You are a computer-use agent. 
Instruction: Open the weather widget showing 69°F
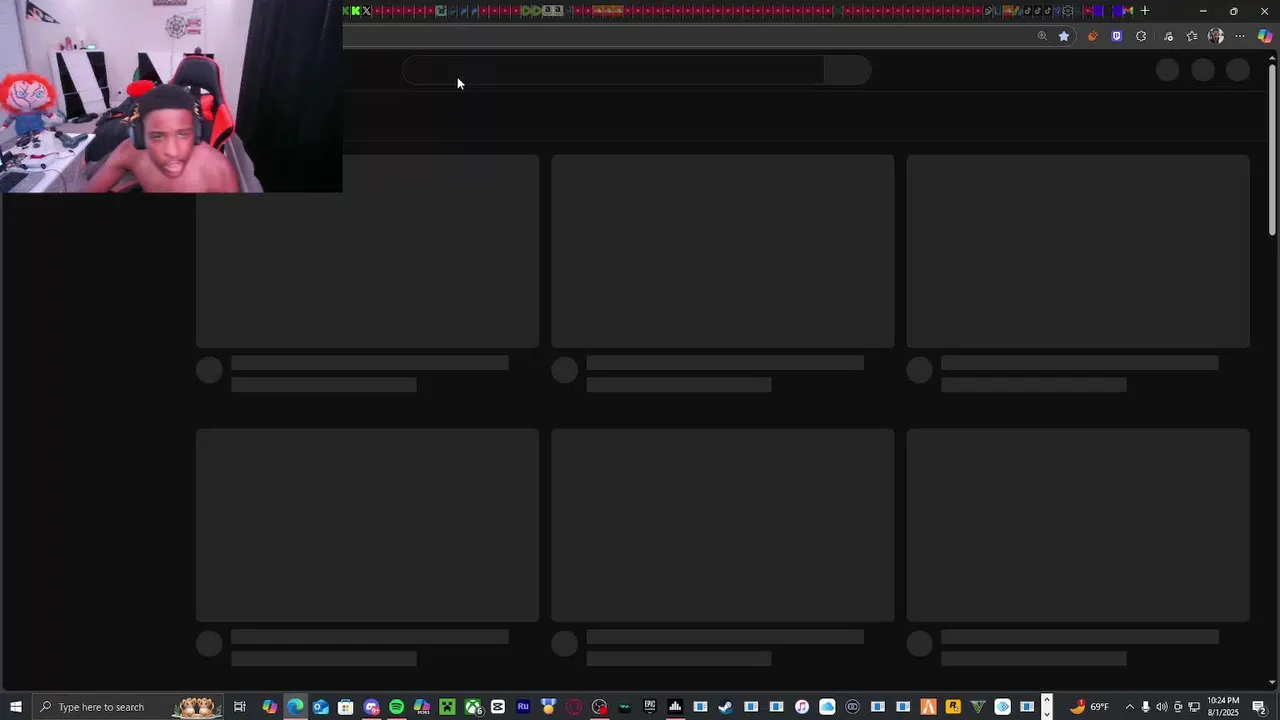coord(1089,707)
